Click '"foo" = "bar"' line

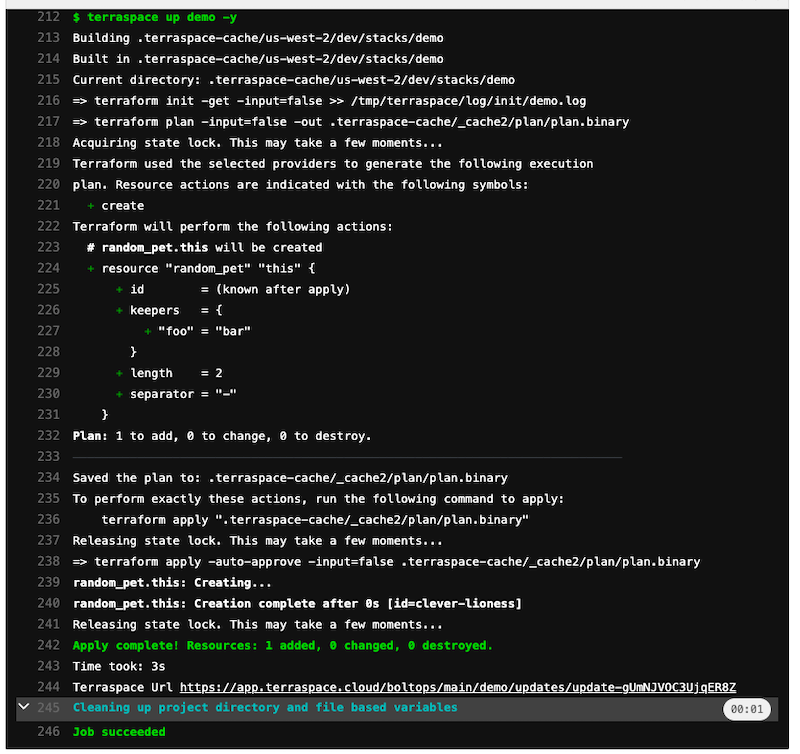(x=197, y=331)
